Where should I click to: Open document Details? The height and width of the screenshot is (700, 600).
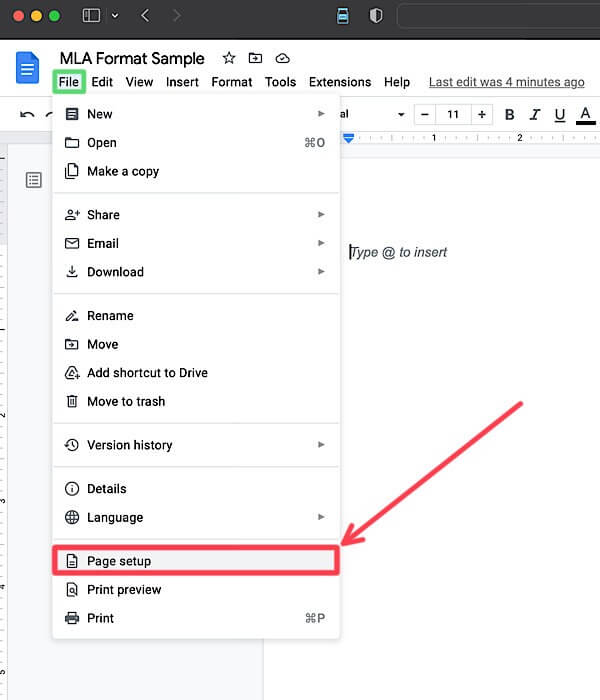point(196,489)
